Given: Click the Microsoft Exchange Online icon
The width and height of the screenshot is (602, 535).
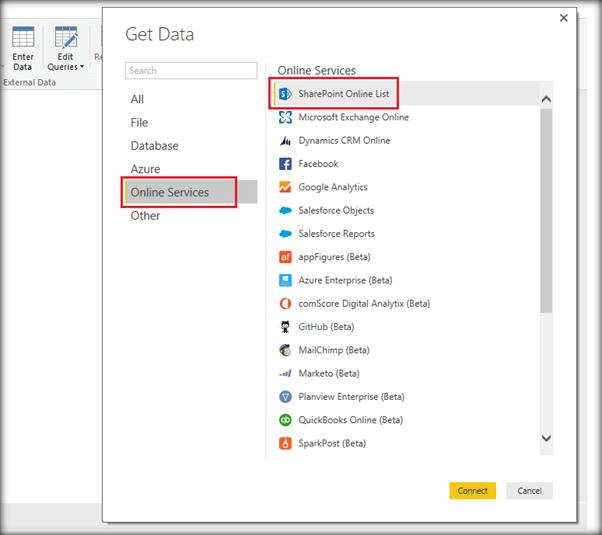Looking at the screenshot, I should (285, 117).
